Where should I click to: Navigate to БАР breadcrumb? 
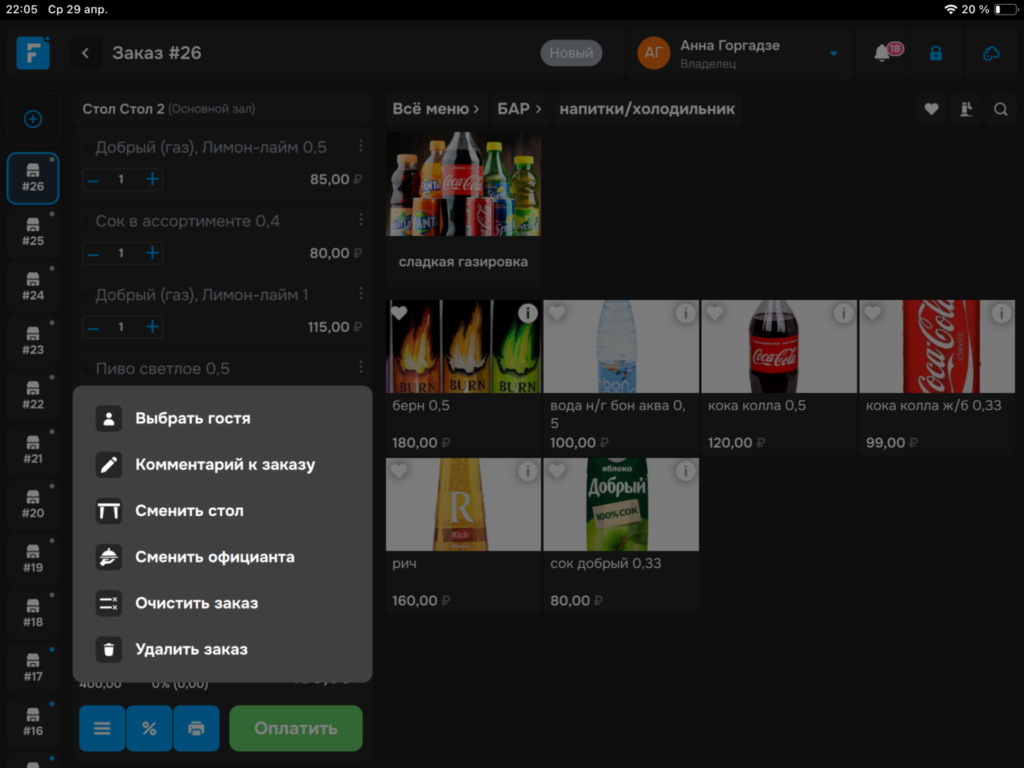click(x=519, y=109)
